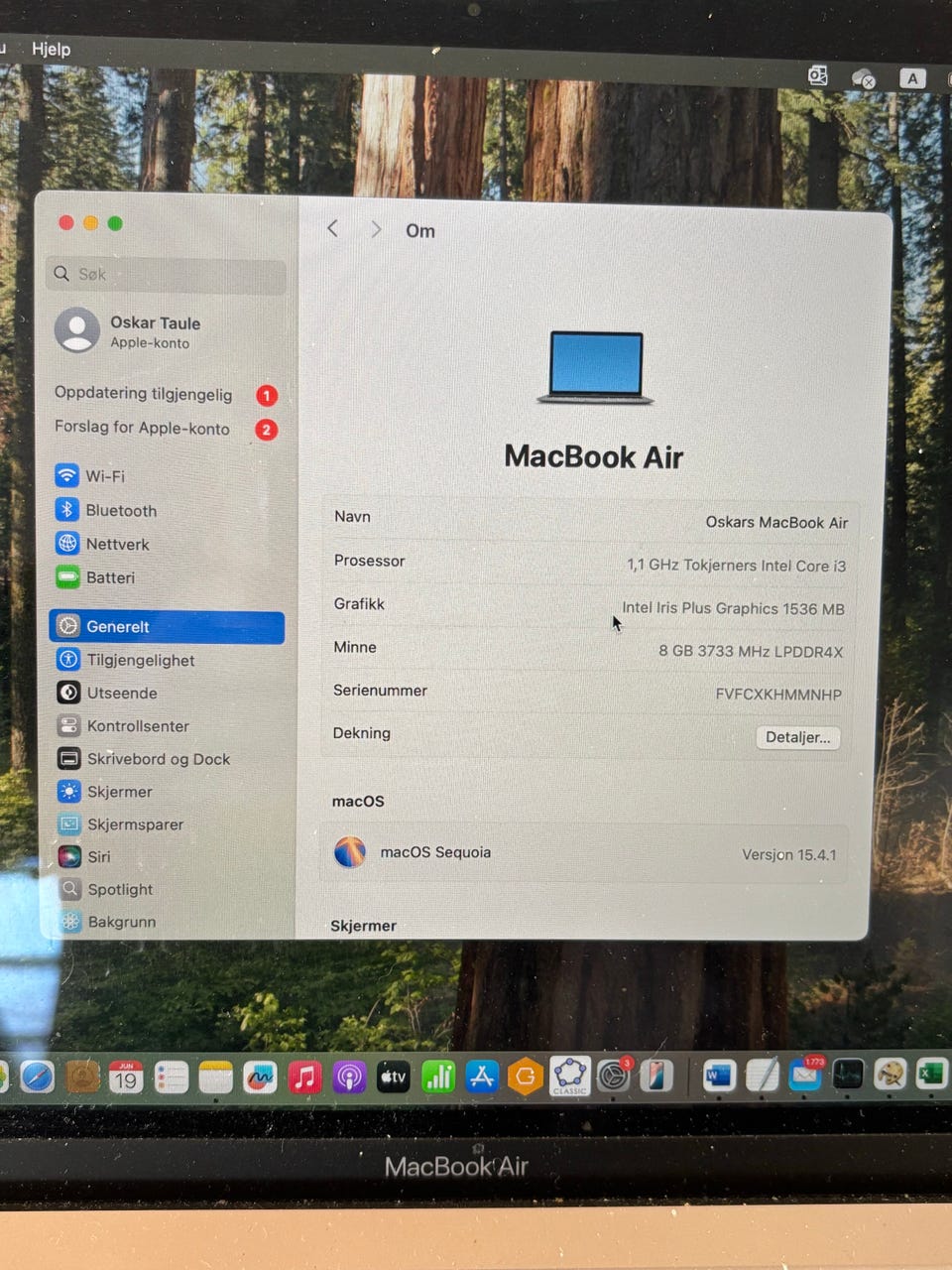Click Outlook icon in the menu bar
The width and height of the screenshot is (952, 1270).
817,76
